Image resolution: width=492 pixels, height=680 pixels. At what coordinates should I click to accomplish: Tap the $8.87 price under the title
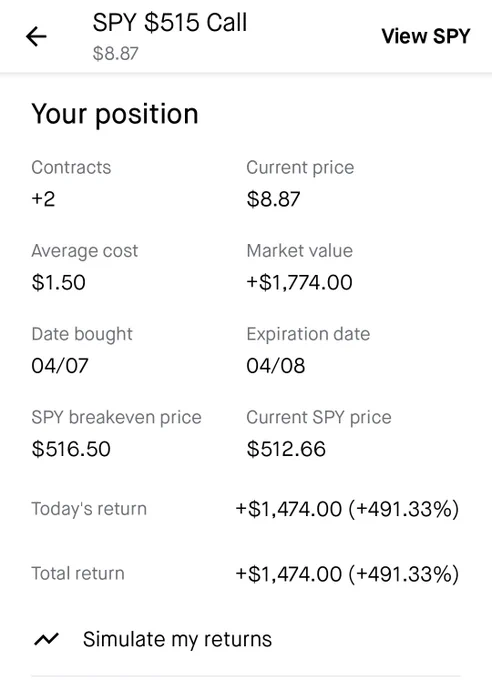tap(115, 53)
